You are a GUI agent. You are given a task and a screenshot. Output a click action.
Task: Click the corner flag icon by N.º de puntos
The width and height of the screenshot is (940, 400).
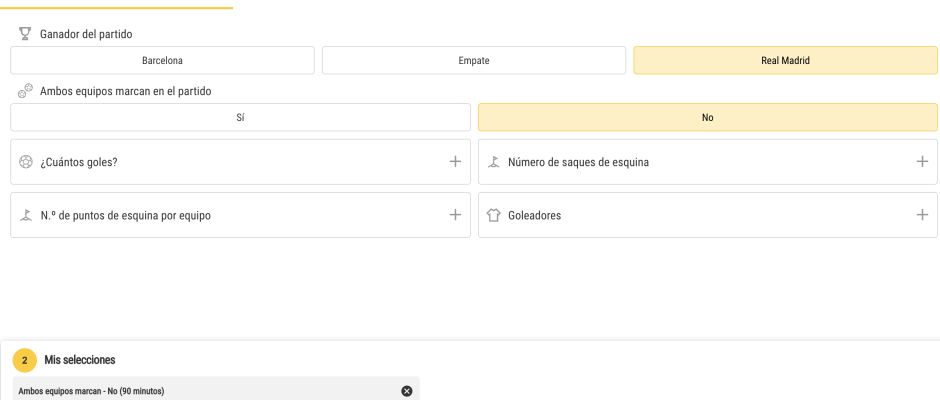point(25,215)
